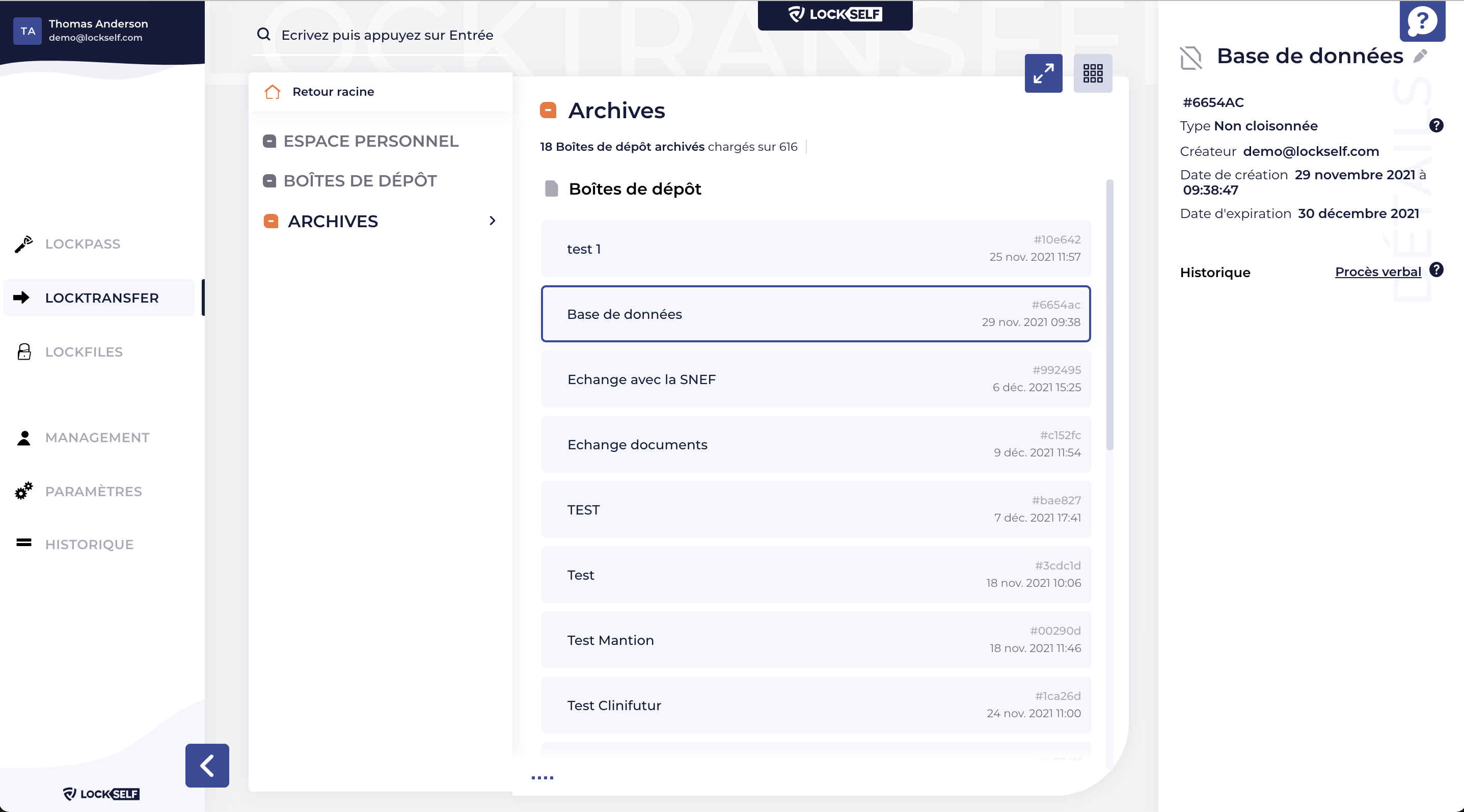Click the search magnifier icon
Image resolution: width=1464 pixels, height=812 pixels.
point(264,35)
